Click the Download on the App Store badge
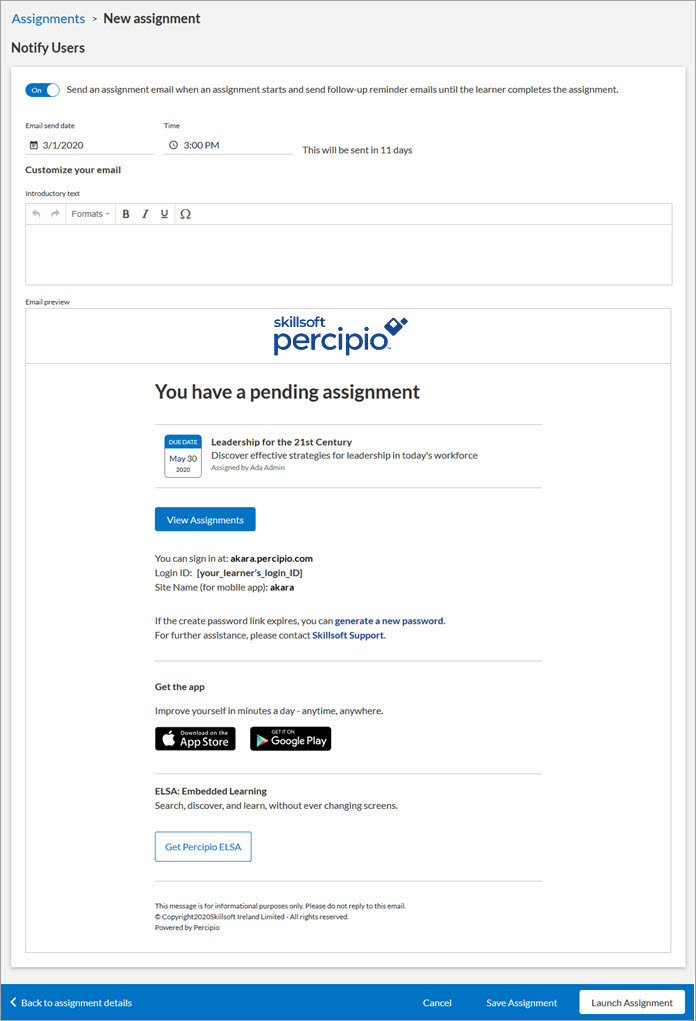The height and width of the screenshot is (1021, 696). tap(195, 739)
